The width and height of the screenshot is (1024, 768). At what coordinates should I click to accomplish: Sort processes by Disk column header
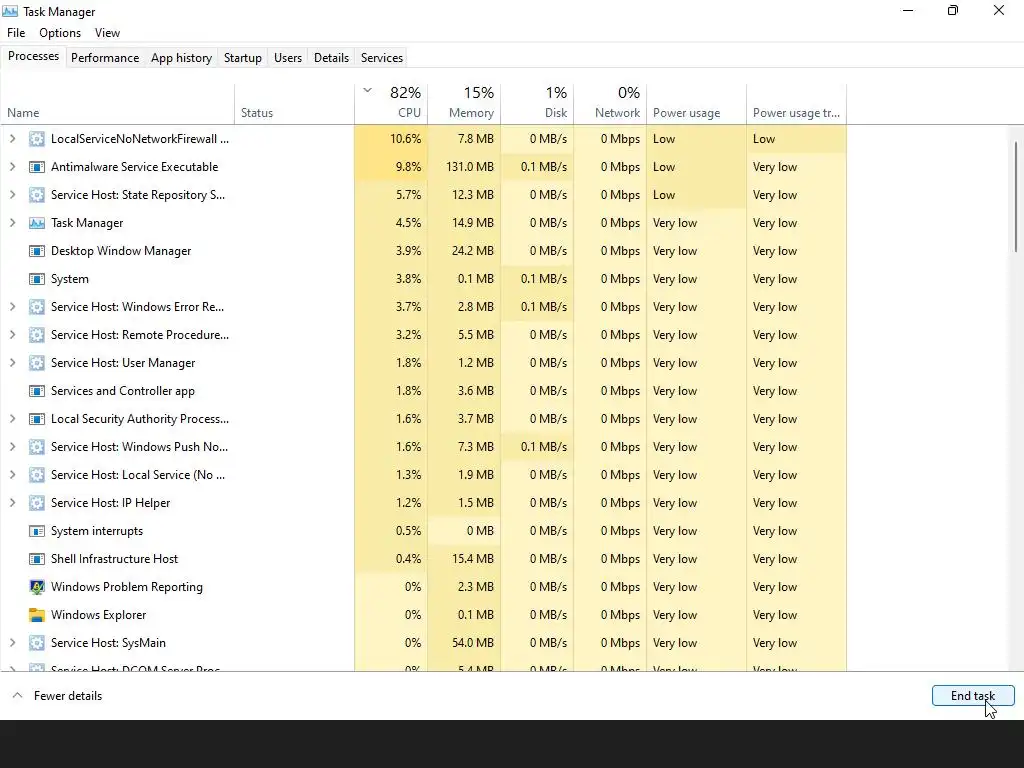click(x=537, y=103)
